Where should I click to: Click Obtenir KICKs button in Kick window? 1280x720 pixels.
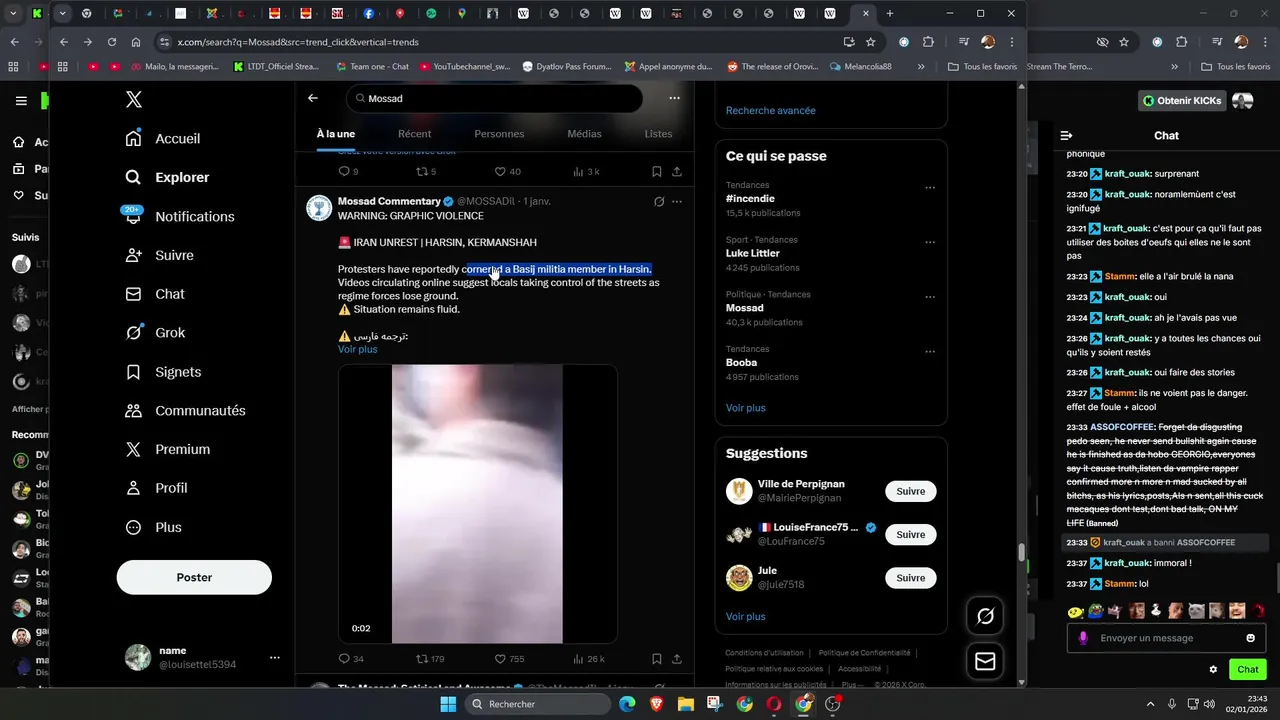1182,101
